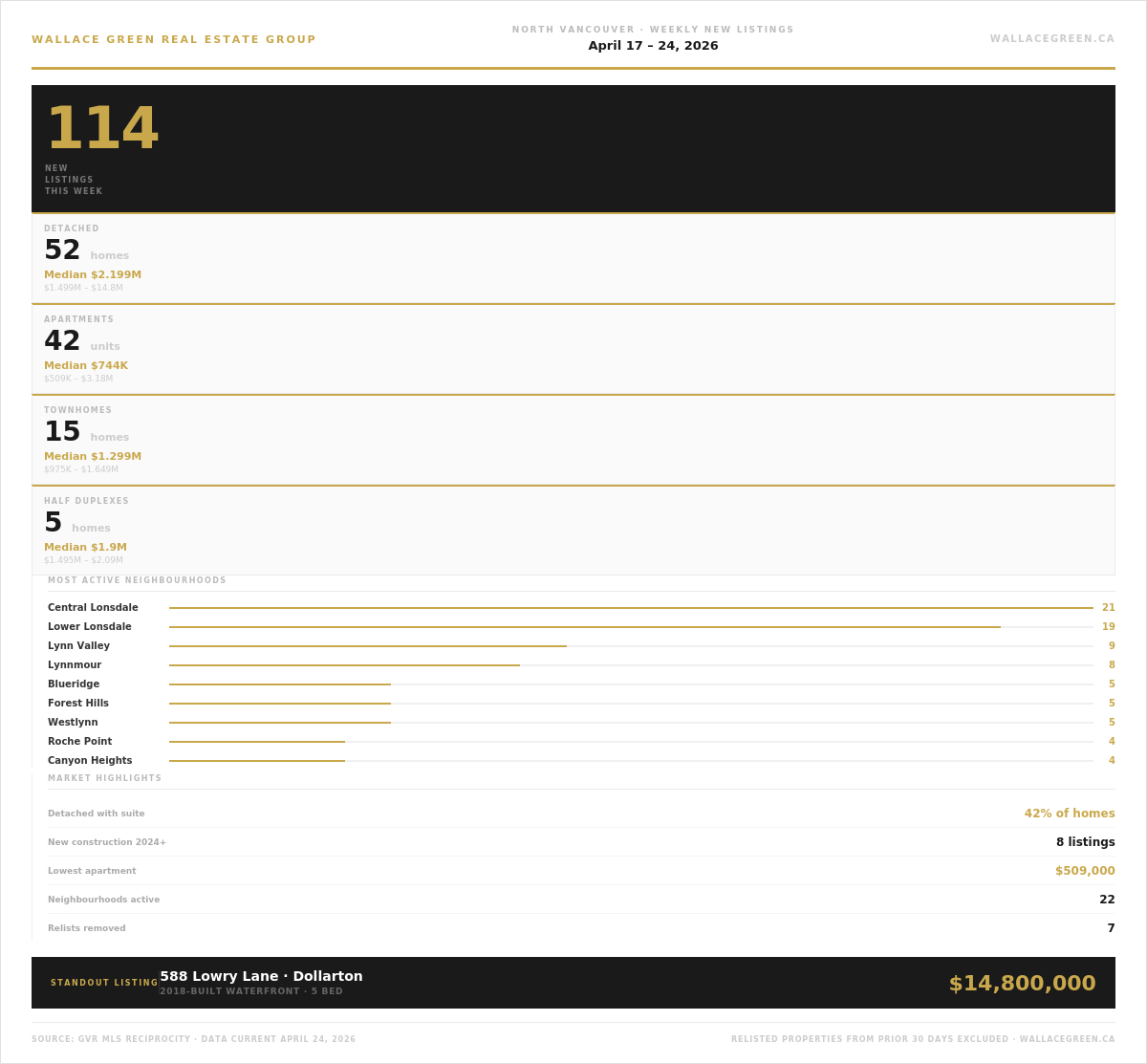This screenshot has height=1064, width=1147.
Task: Click the Median $2.199M detached text
Action: click(x=93, y=275)
